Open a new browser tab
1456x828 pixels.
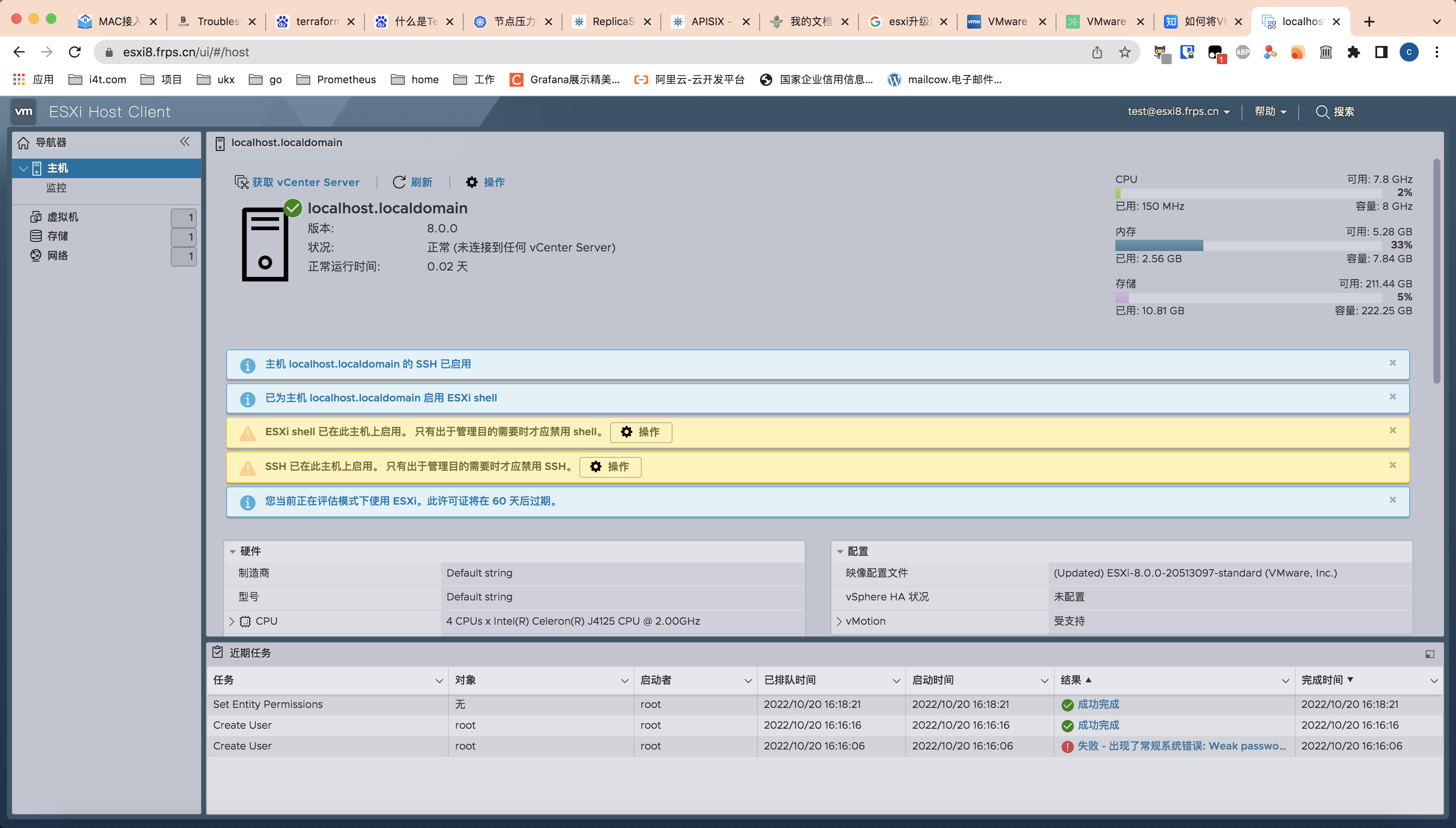point(1369,22)
